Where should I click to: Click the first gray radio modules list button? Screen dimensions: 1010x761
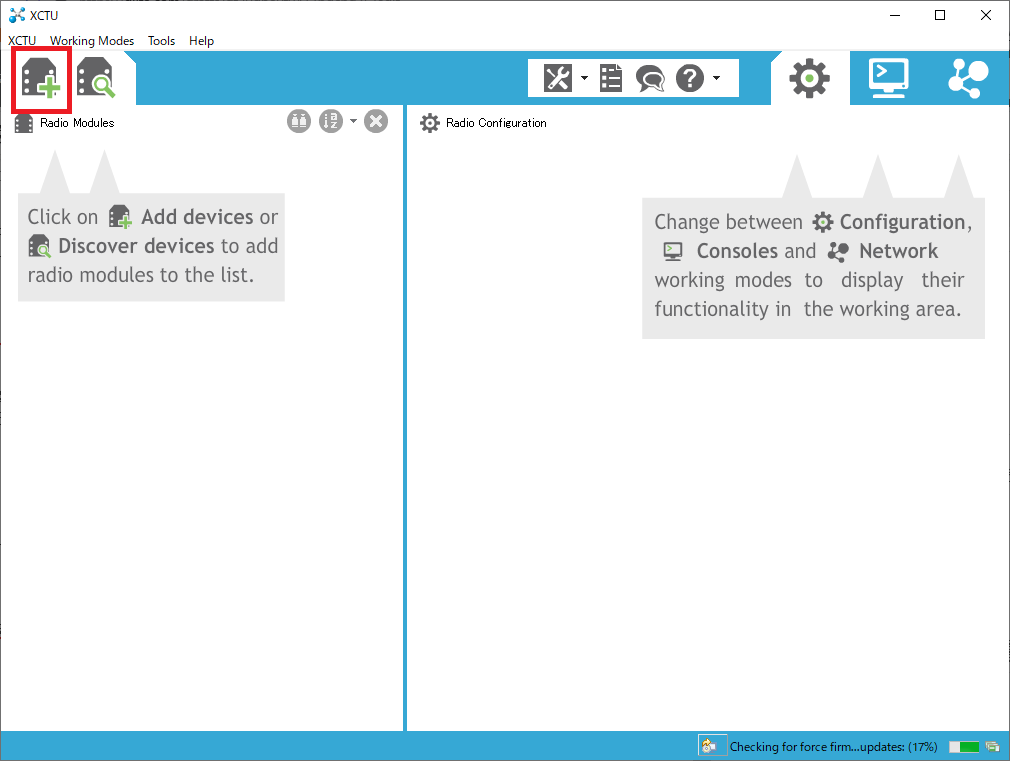point(299,121)
